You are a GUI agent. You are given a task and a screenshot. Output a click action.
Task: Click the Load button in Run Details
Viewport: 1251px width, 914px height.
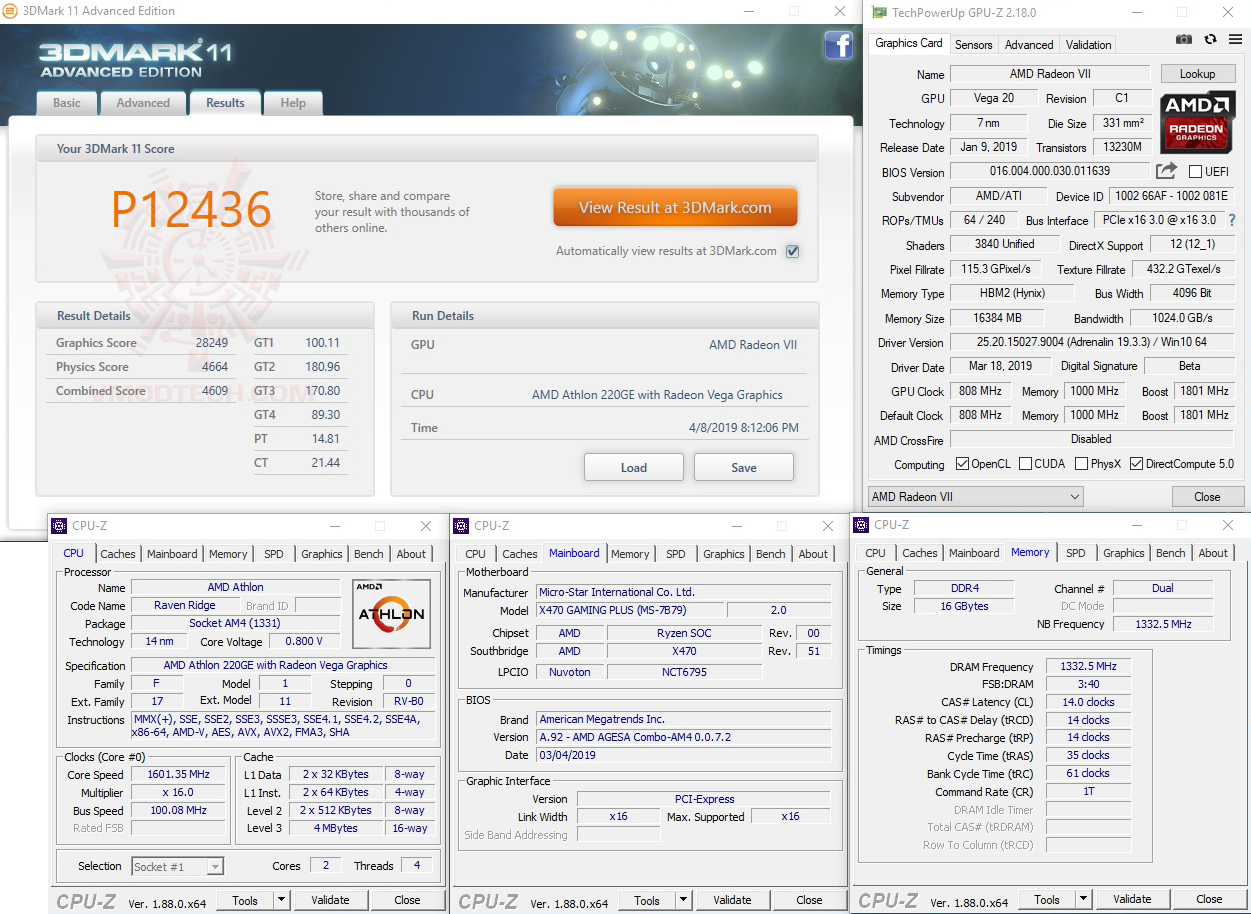pos(634,467)
